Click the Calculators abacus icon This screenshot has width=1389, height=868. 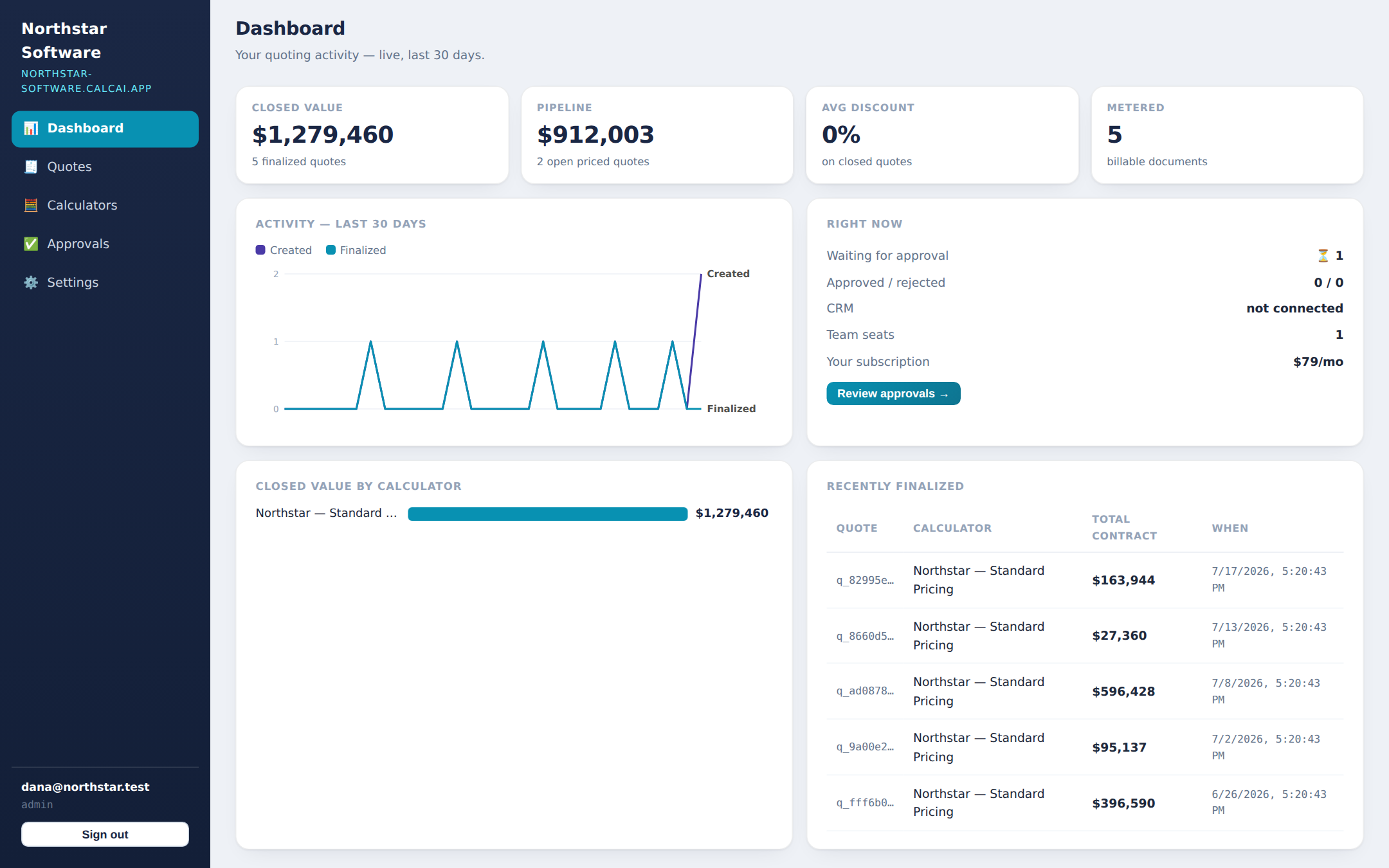(x=31, y=206)
